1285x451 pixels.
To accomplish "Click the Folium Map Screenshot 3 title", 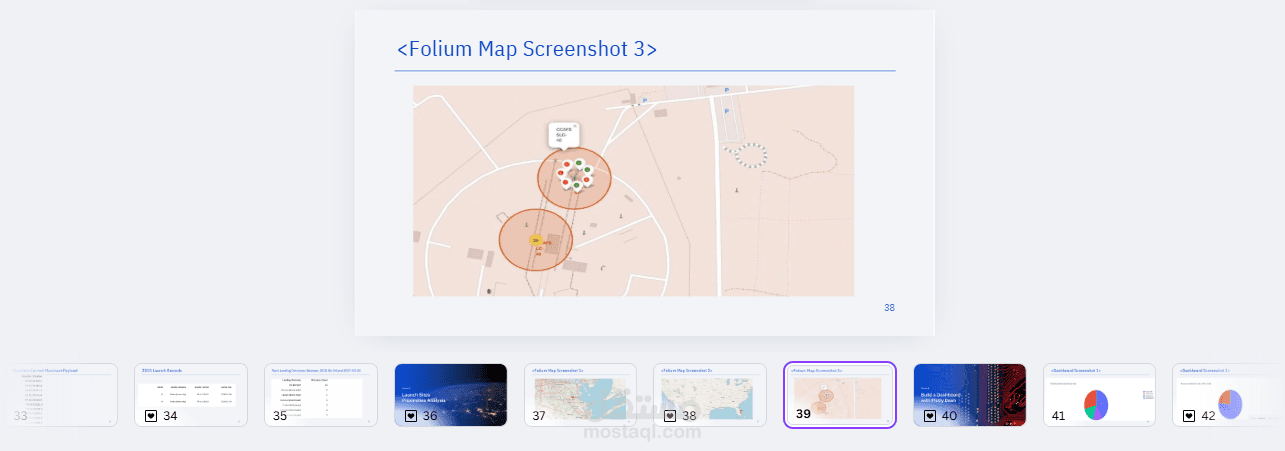I will pyautogui.click(x=527, y=49).
